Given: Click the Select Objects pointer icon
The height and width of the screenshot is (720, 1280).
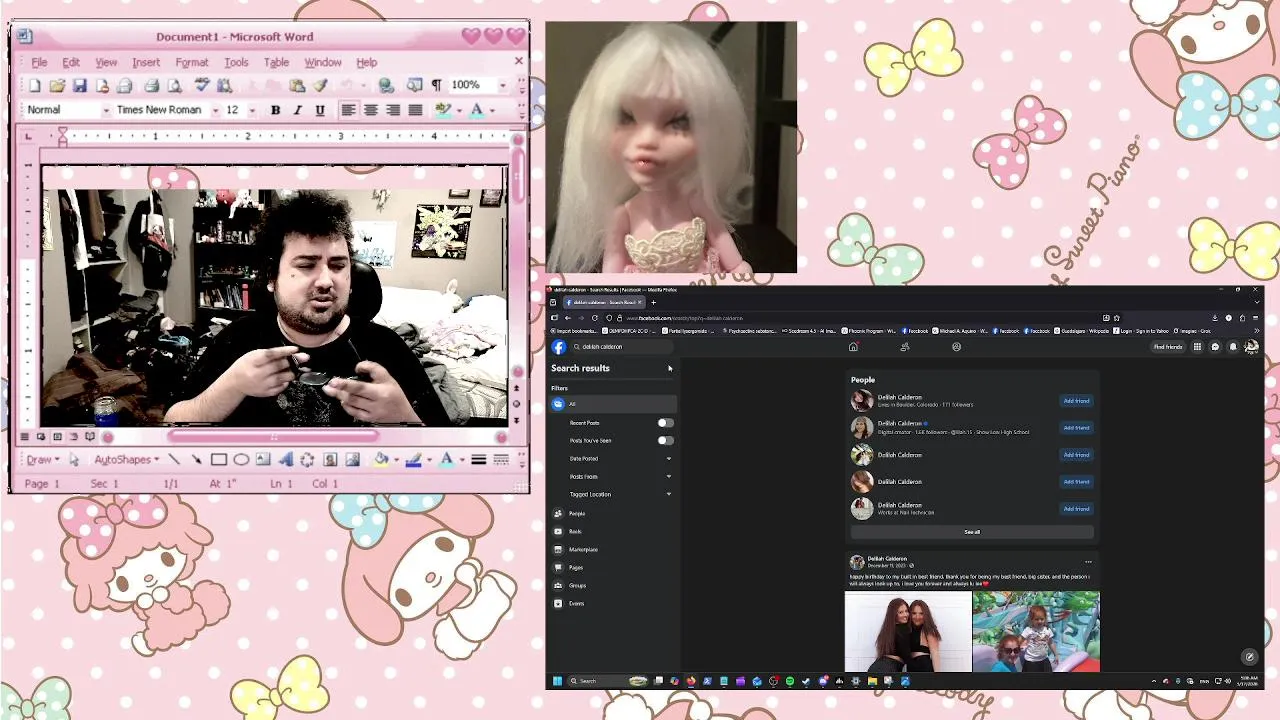Looking at the screenshot, I should (x=74, y=460).
